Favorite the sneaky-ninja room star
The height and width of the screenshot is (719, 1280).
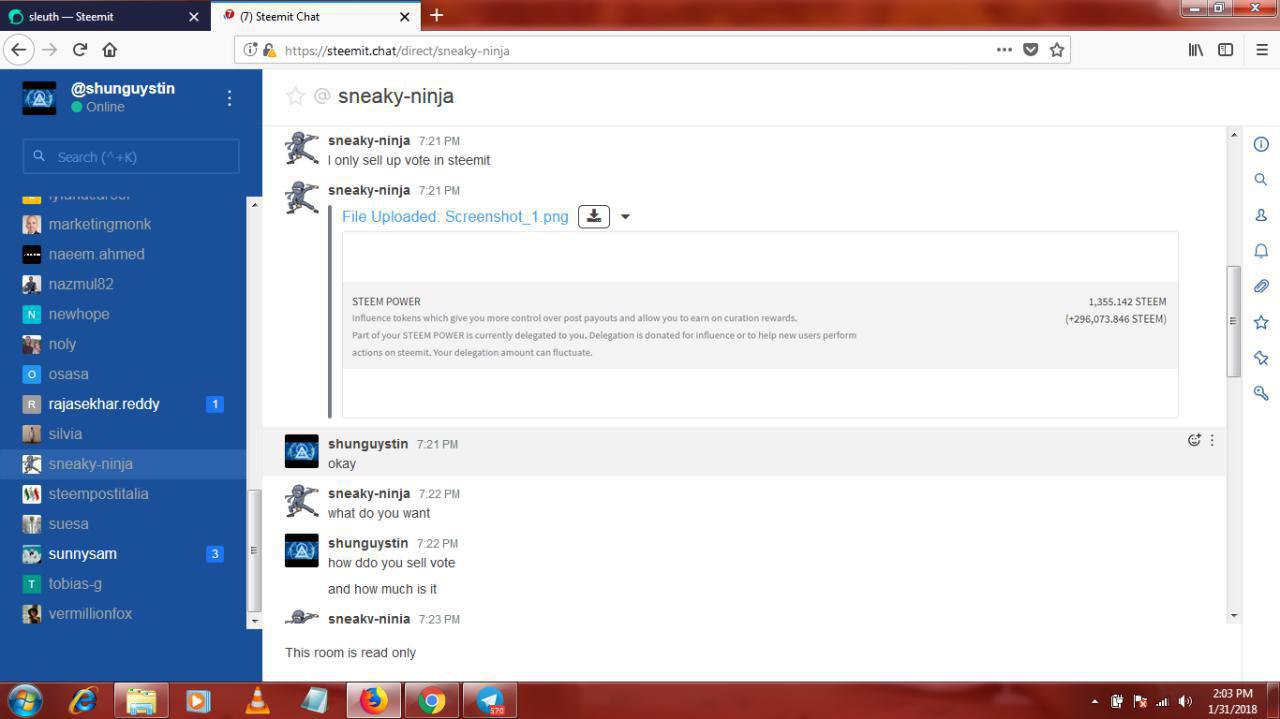295,96
